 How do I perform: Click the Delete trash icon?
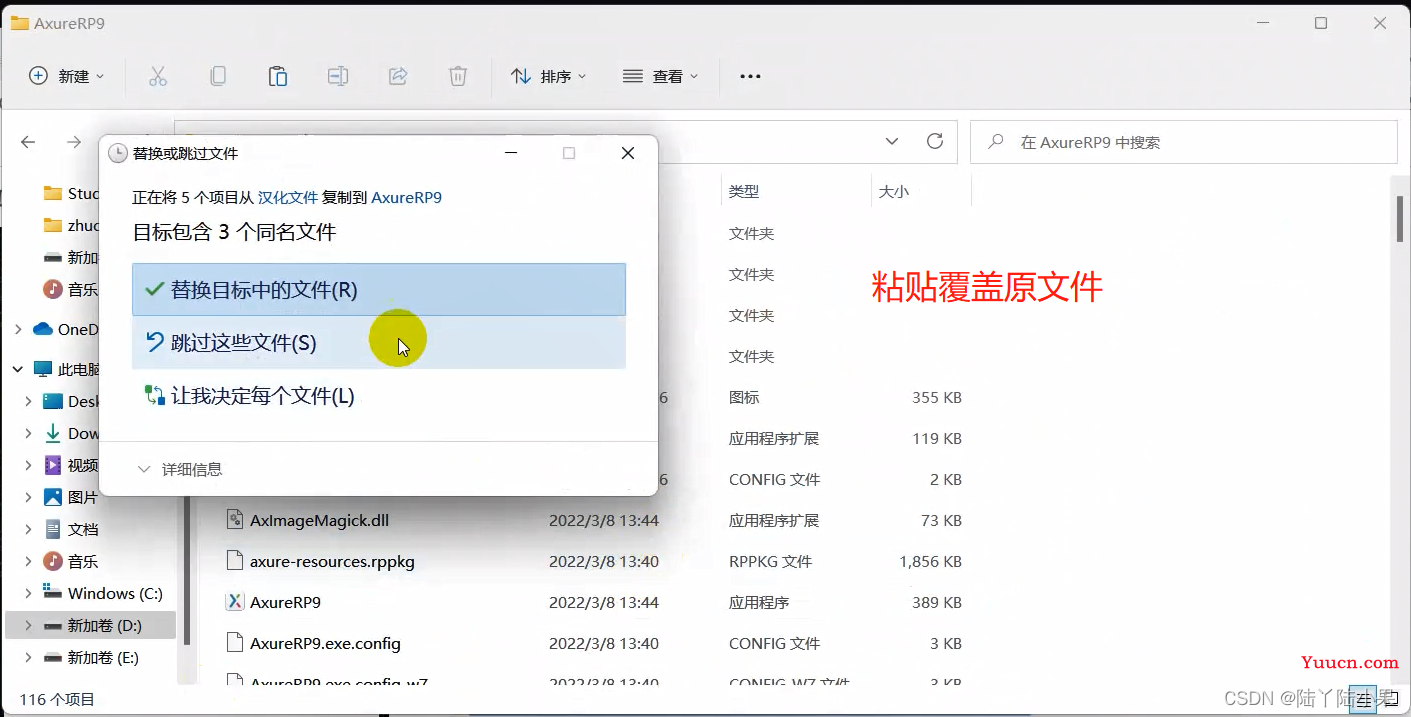coord(457,76)
